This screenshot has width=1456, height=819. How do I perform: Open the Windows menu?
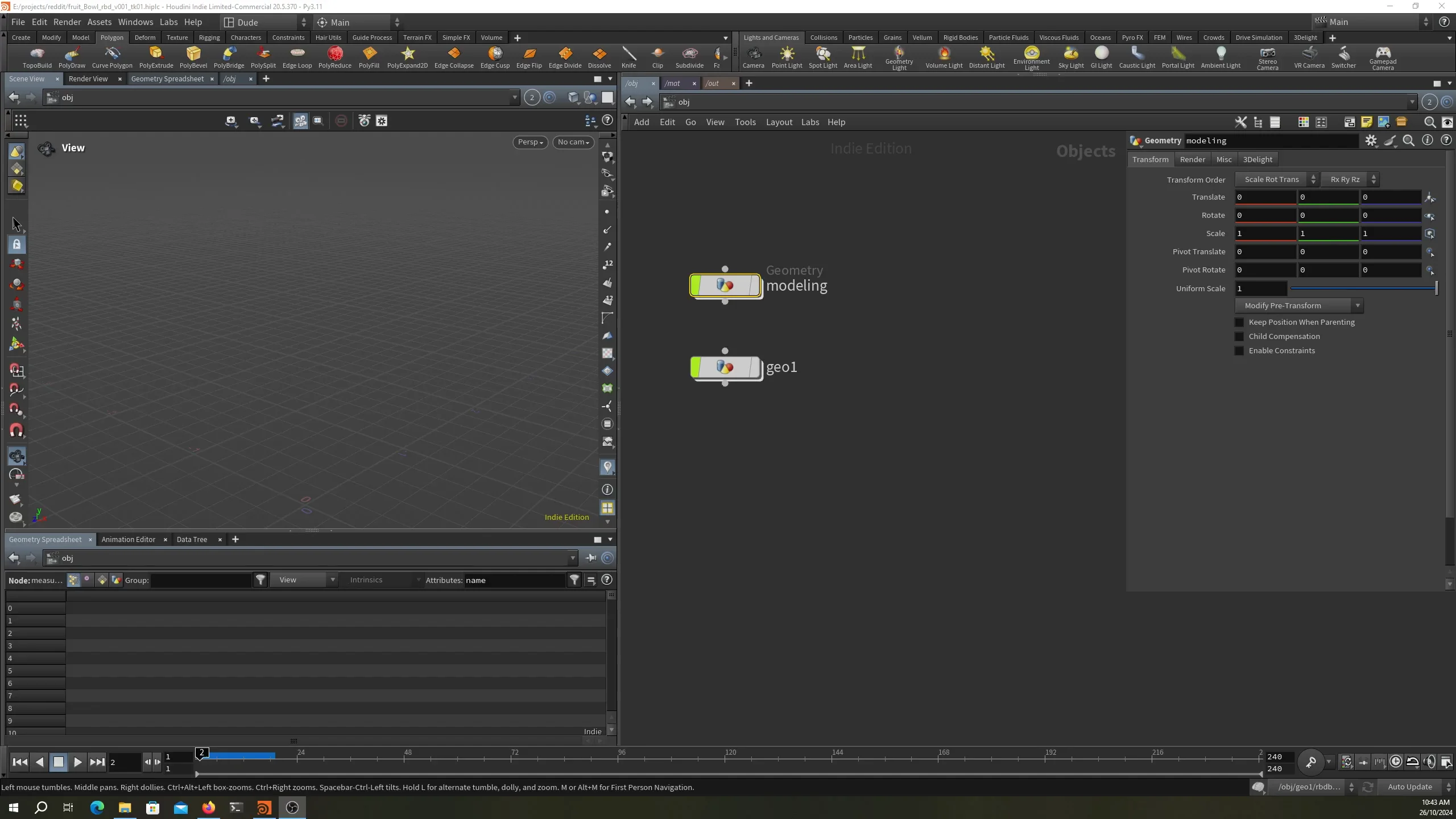pyautogui.click(x=135, y=22)
